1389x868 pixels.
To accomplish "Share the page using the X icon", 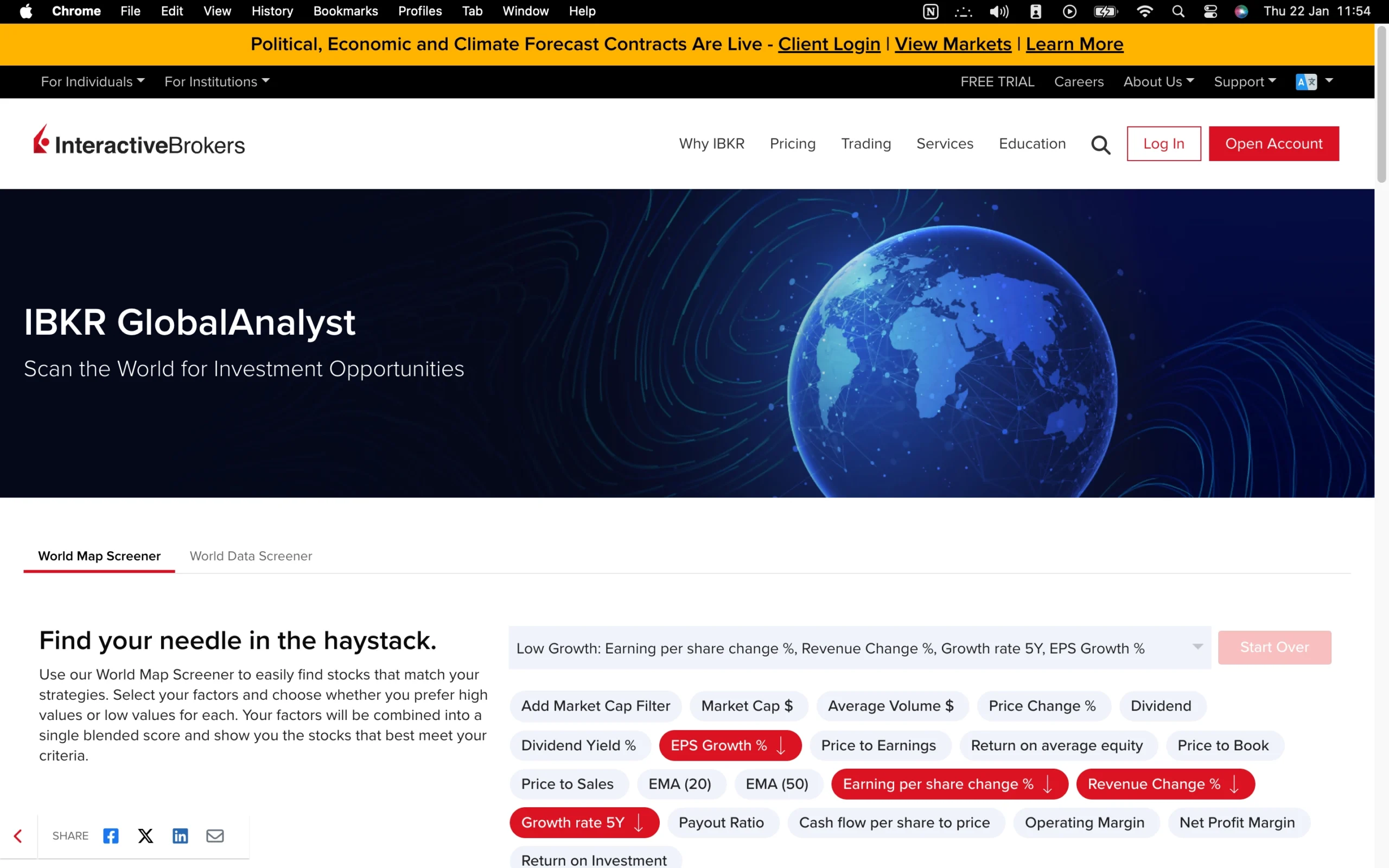I will click(145, 836).
